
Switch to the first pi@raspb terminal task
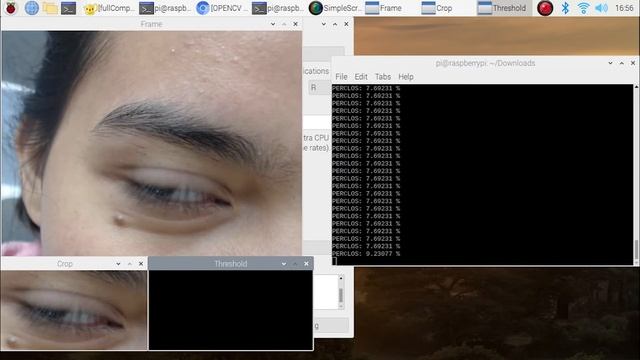tap(164, 8)
